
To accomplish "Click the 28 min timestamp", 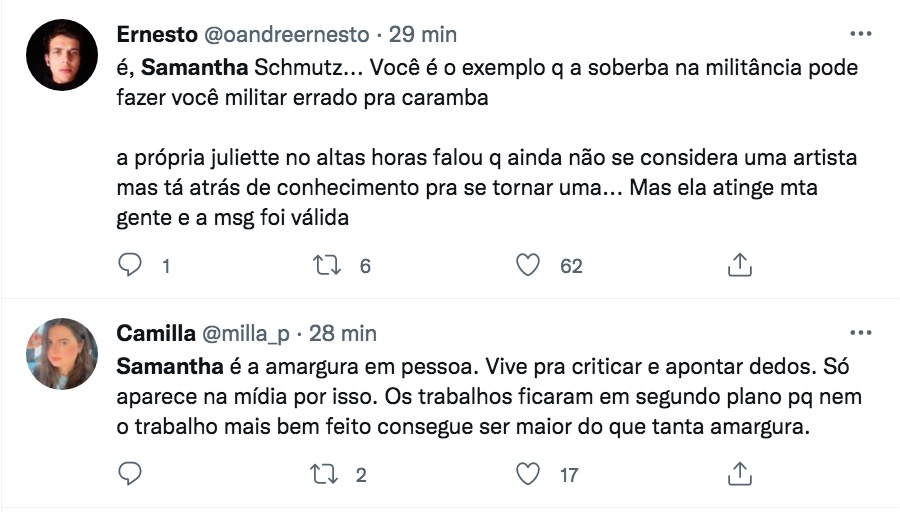I will tap(343, 333).
